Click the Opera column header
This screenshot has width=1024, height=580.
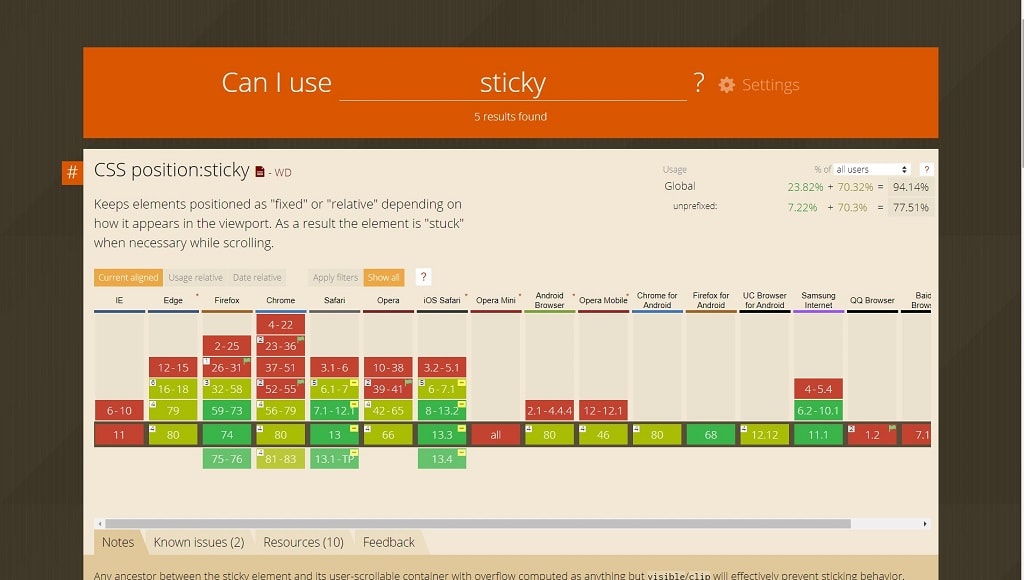388,300
